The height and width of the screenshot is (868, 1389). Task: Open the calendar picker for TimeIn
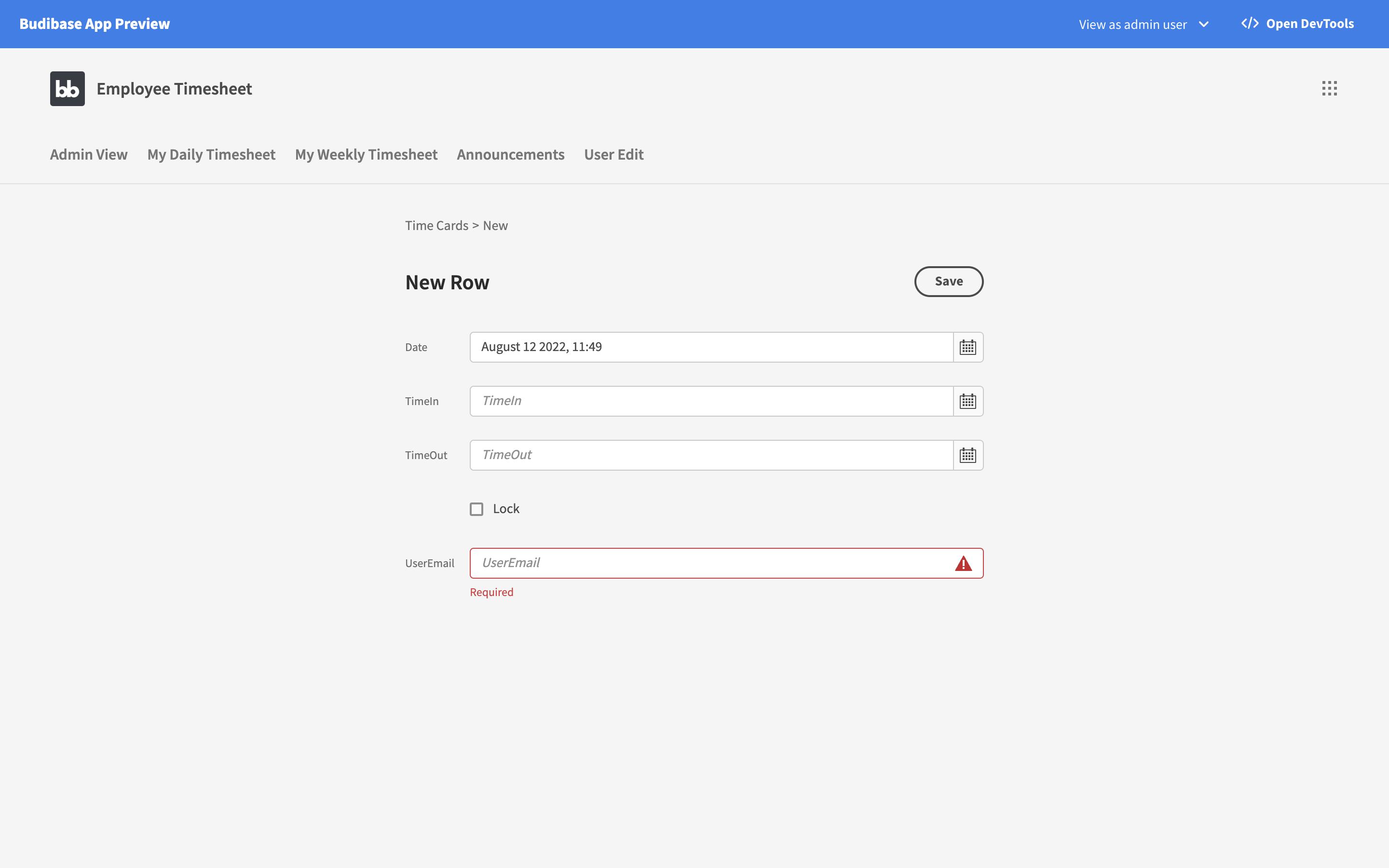pyautogui.click(x=967, y=401)
